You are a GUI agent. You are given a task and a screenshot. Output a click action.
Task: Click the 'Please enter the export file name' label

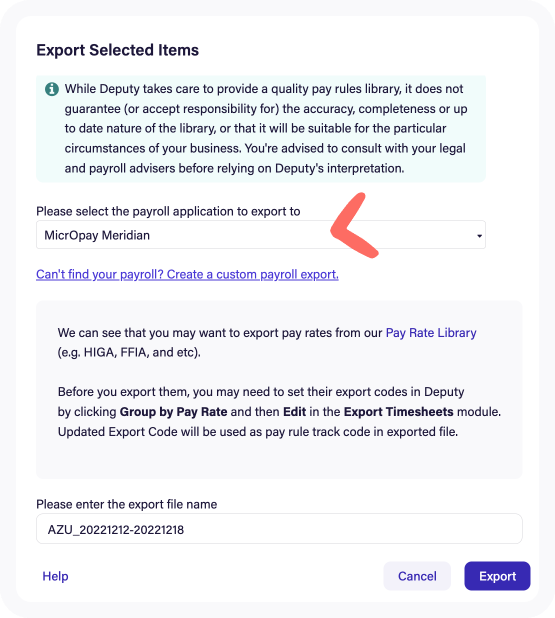(127, 504)
